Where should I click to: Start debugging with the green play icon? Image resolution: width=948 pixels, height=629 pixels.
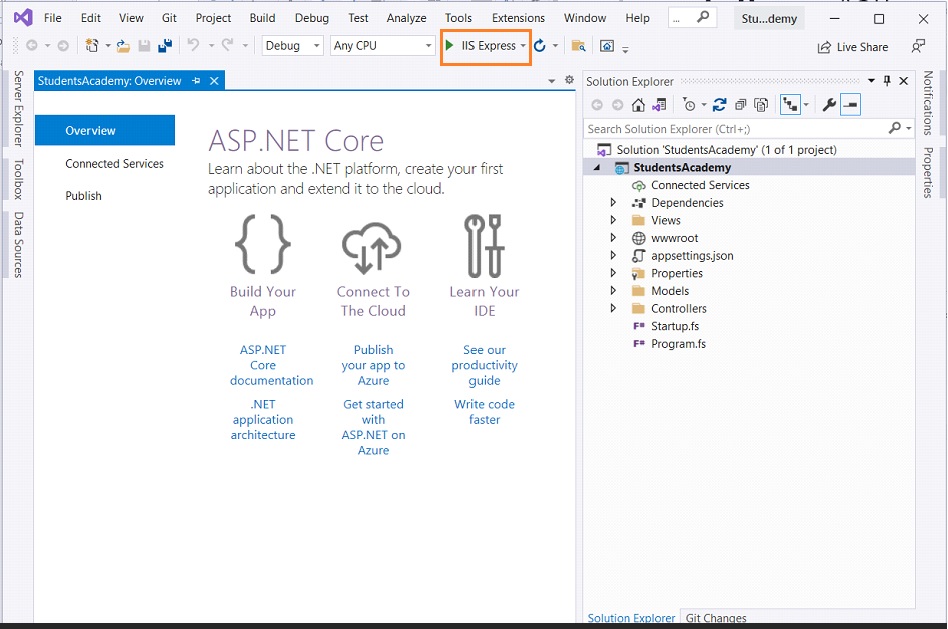[449, 45]
